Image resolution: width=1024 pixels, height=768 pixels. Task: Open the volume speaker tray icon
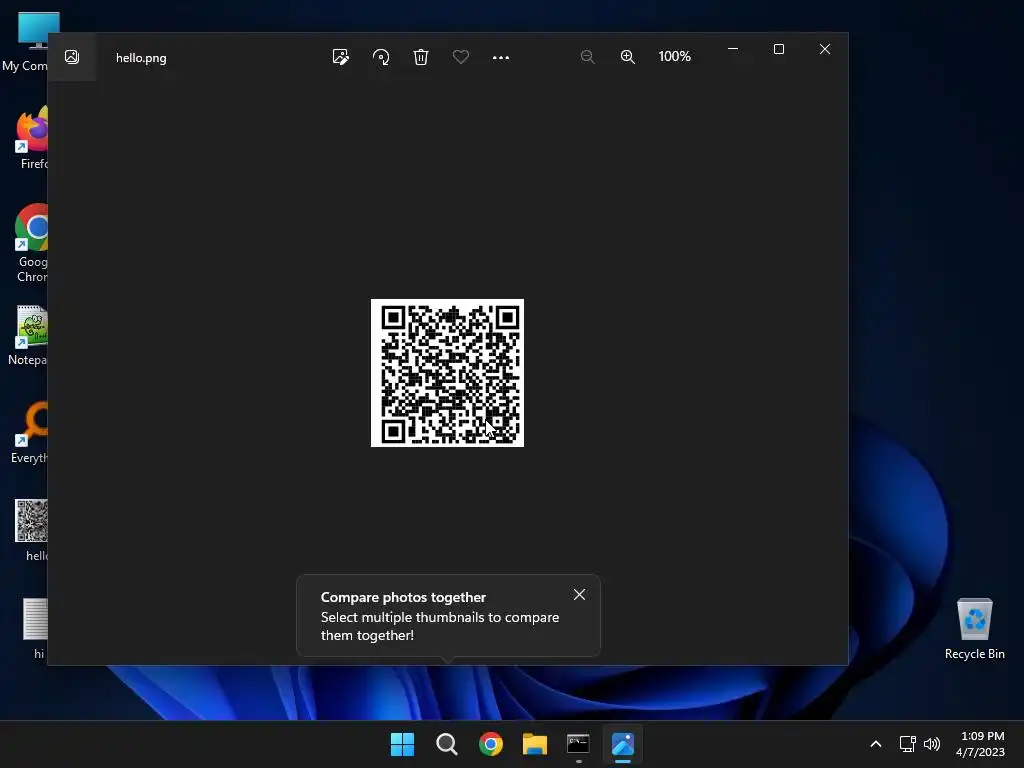point(932,744)
